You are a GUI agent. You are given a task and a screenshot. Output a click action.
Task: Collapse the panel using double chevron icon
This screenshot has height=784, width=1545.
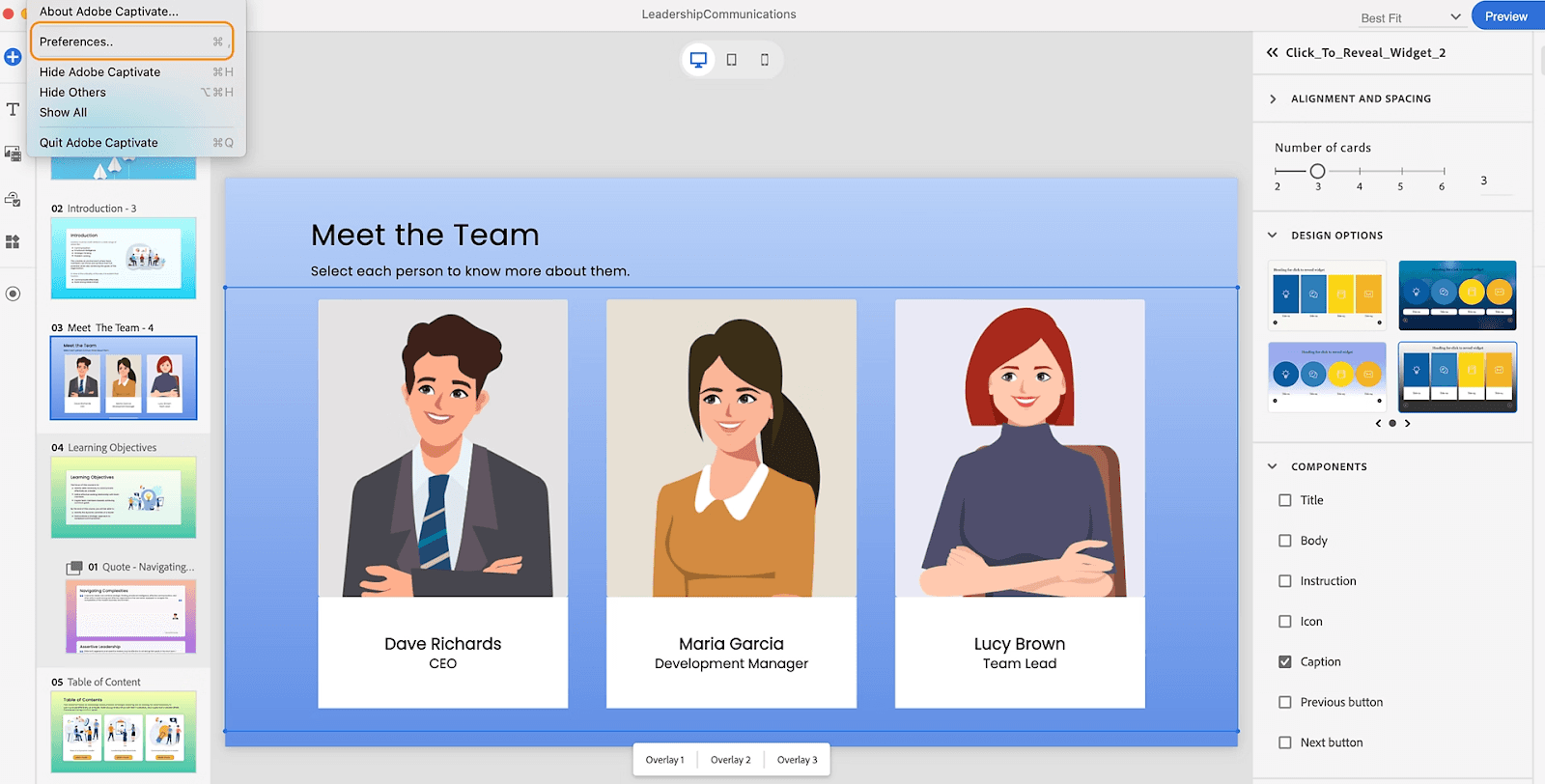coord(1273,53)
